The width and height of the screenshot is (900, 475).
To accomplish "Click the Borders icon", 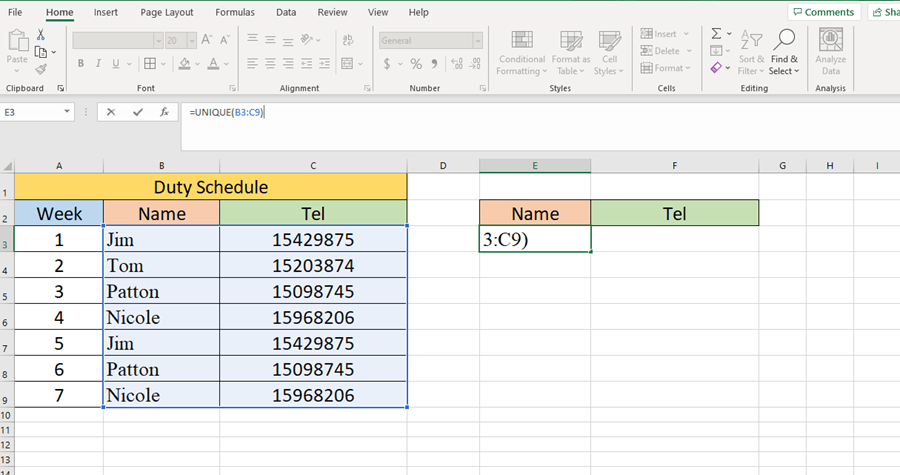I will tap(150, 64).
